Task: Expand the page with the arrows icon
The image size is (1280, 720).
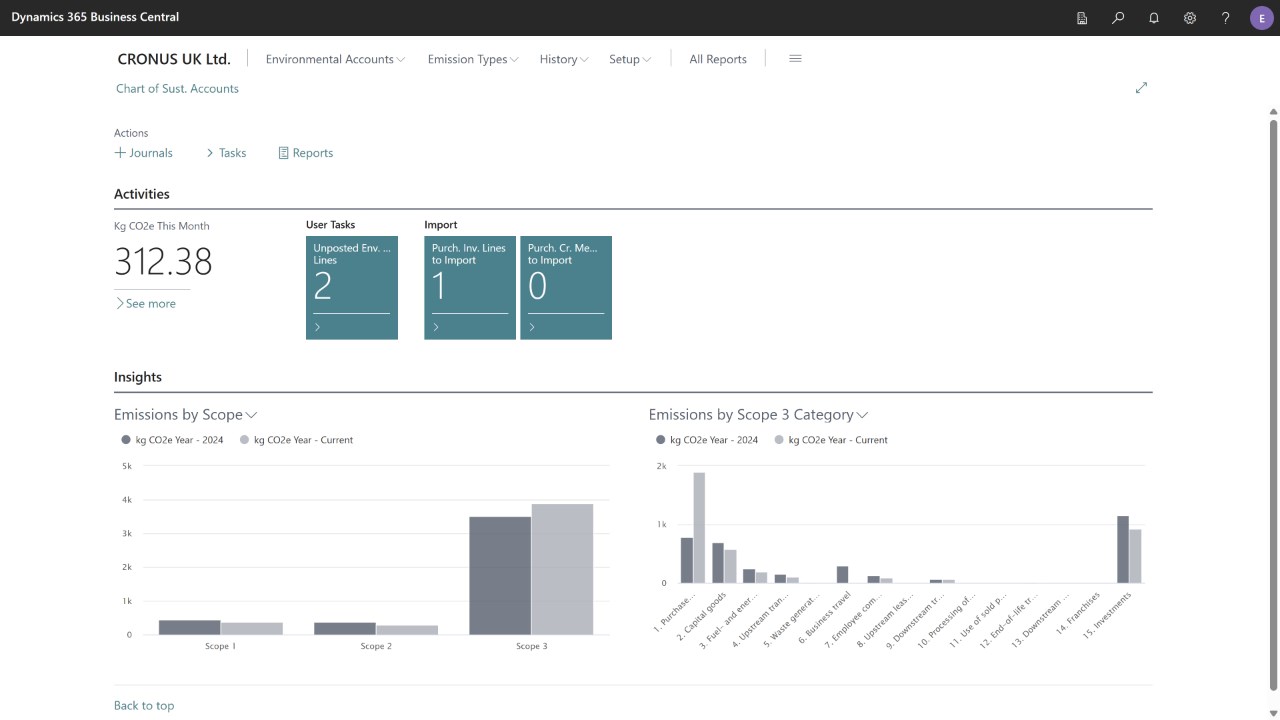Action: tap(1141, 88)
